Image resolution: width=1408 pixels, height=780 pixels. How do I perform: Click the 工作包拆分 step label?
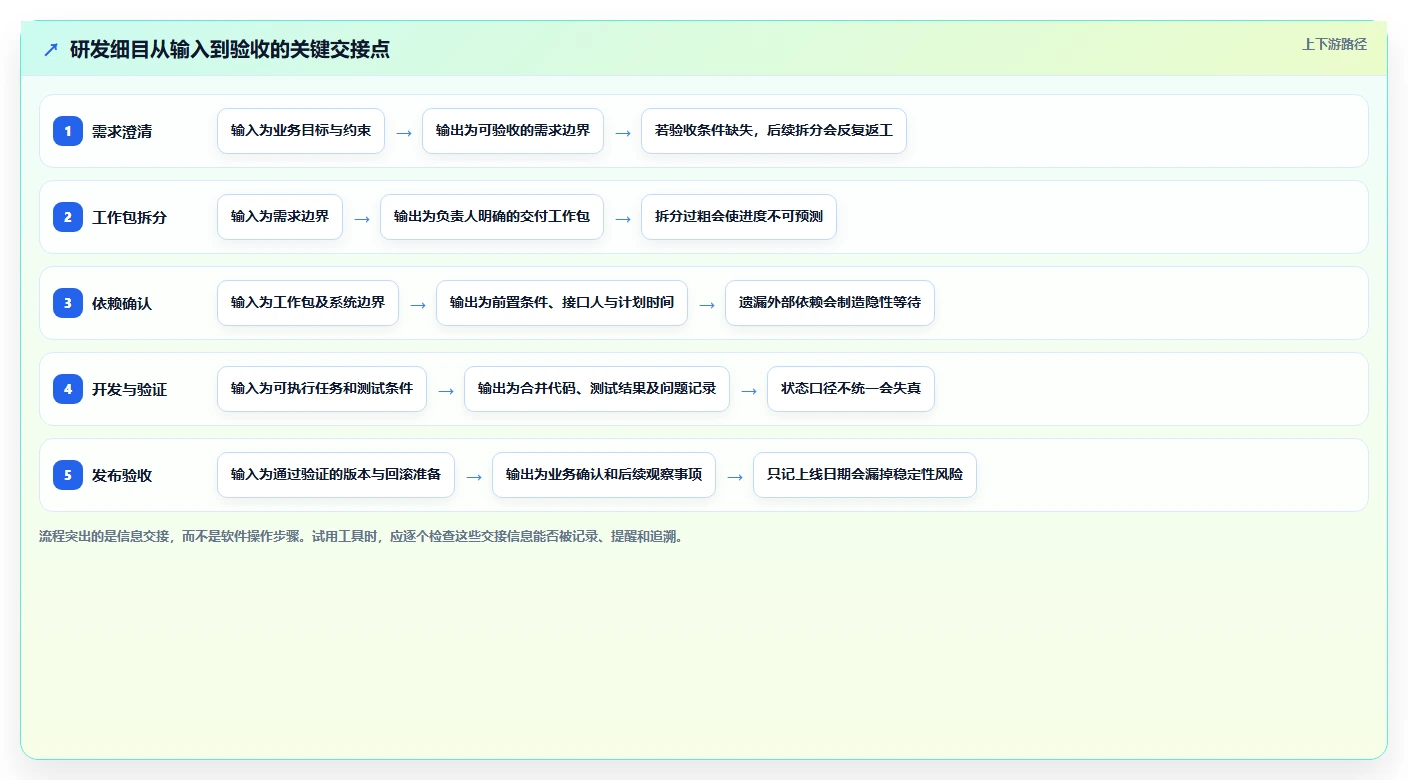tap(130, 217)
